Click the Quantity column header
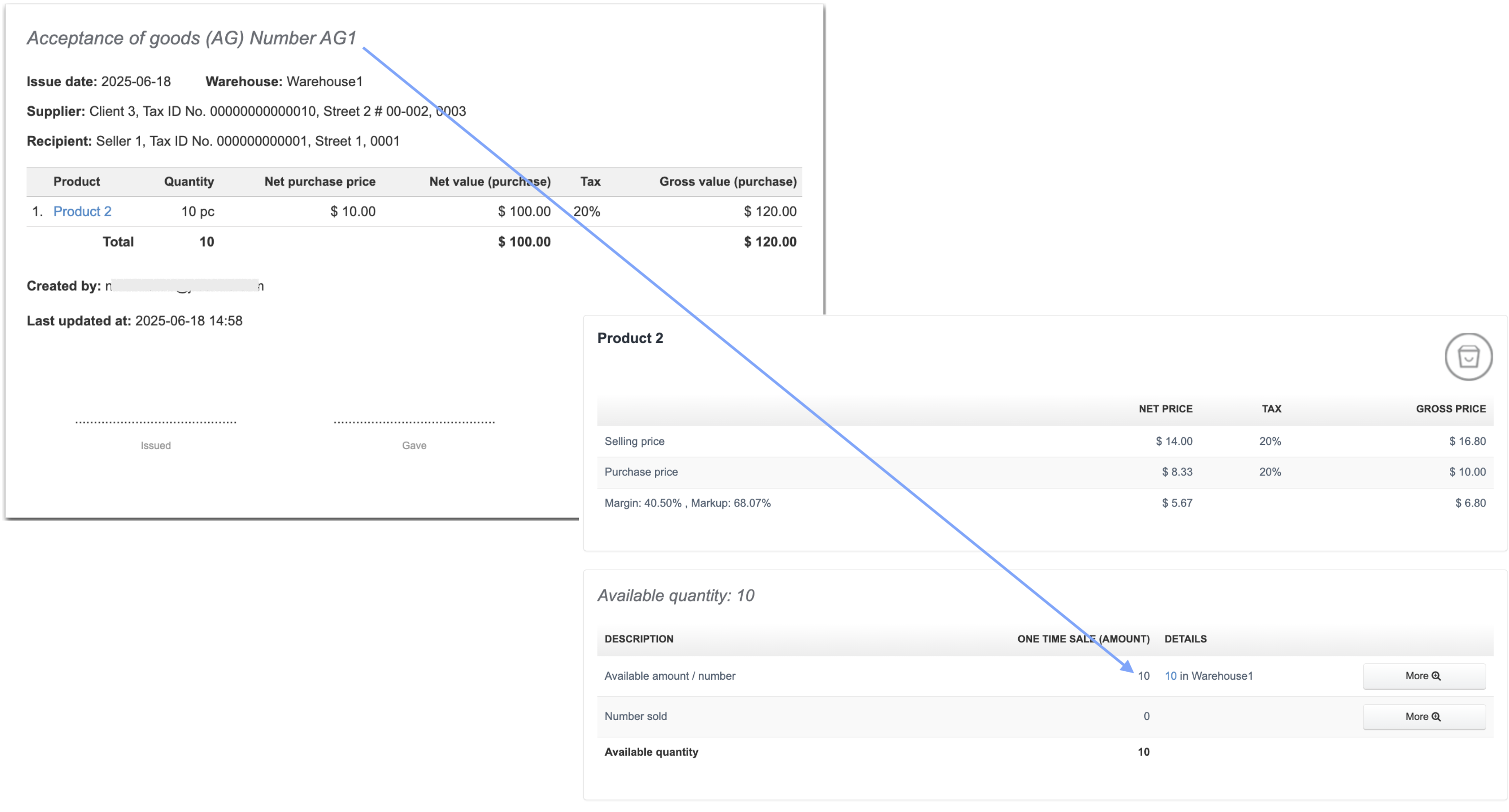 pyautogui.click(x=189, y=182)
